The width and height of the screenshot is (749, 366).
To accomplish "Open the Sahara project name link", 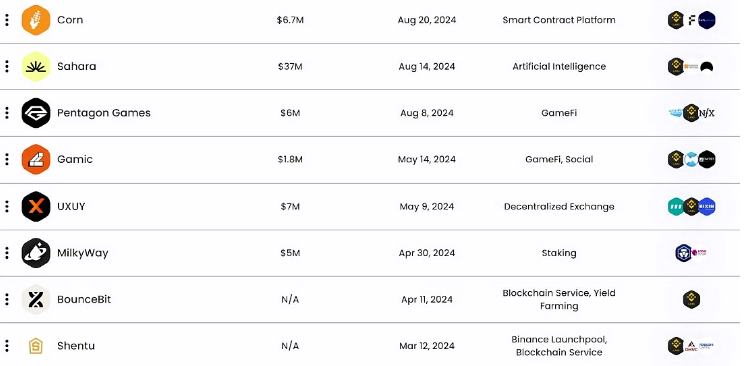I will [x=76, y=66].
